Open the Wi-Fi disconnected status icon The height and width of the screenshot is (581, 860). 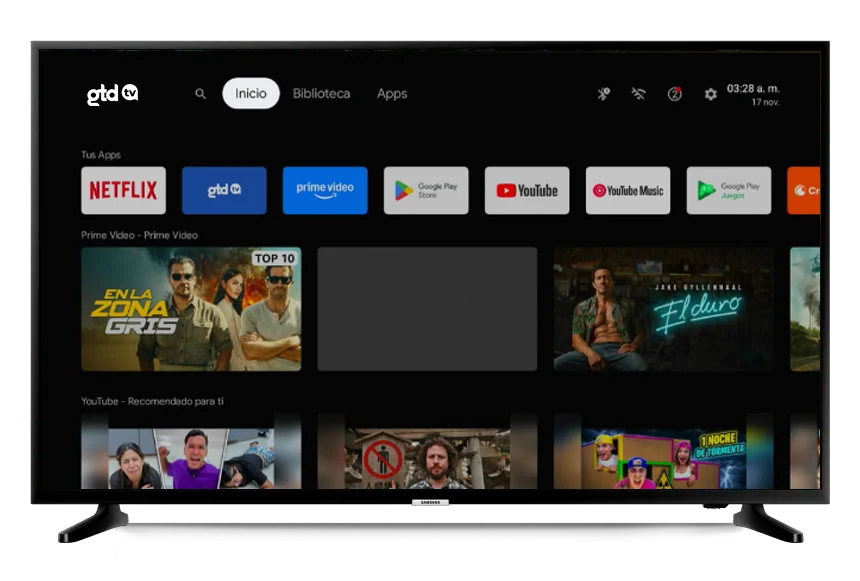tap(638, 94)
